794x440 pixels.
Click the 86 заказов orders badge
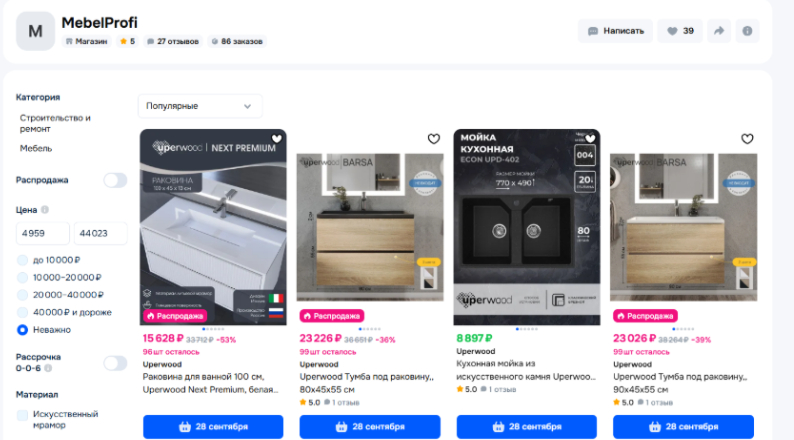point(237,42)
